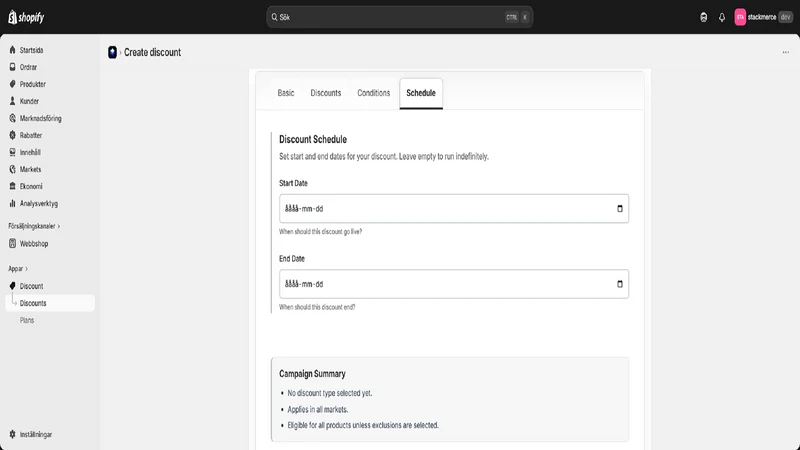800x450 pixels.
Task: Click the Startsida link text
Action: pyautogui.click(x=31, y=50)
